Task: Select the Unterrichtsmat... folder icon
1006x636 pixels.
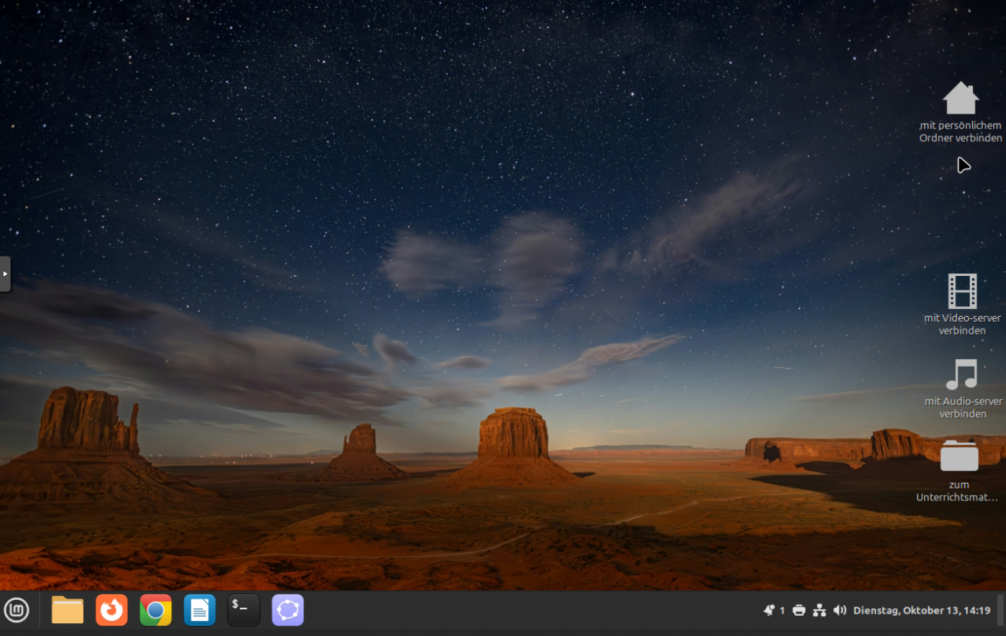Action: (x=959, y=456)
